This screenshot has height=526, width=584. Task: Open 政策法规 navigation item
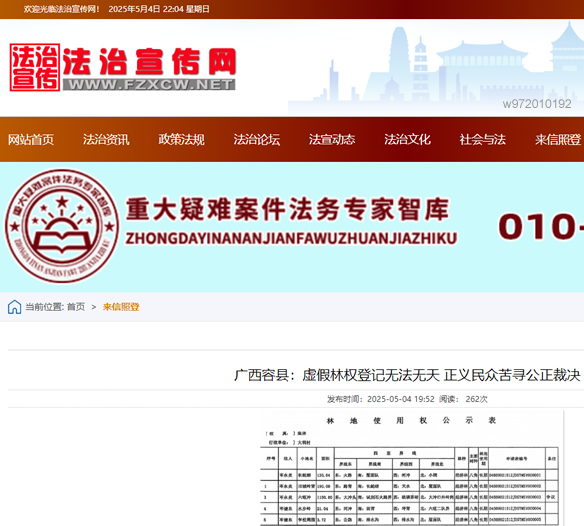coord(181,140)
